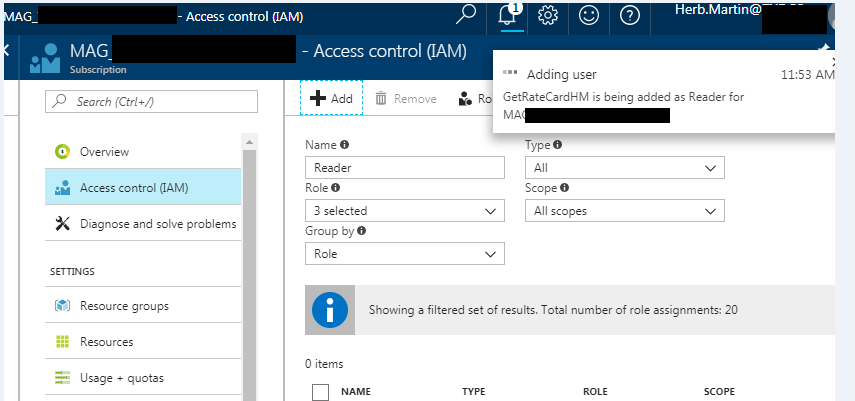Click the plus icon beside Add
The height and width of the screenshot is (401, 855).
point(317,98)
